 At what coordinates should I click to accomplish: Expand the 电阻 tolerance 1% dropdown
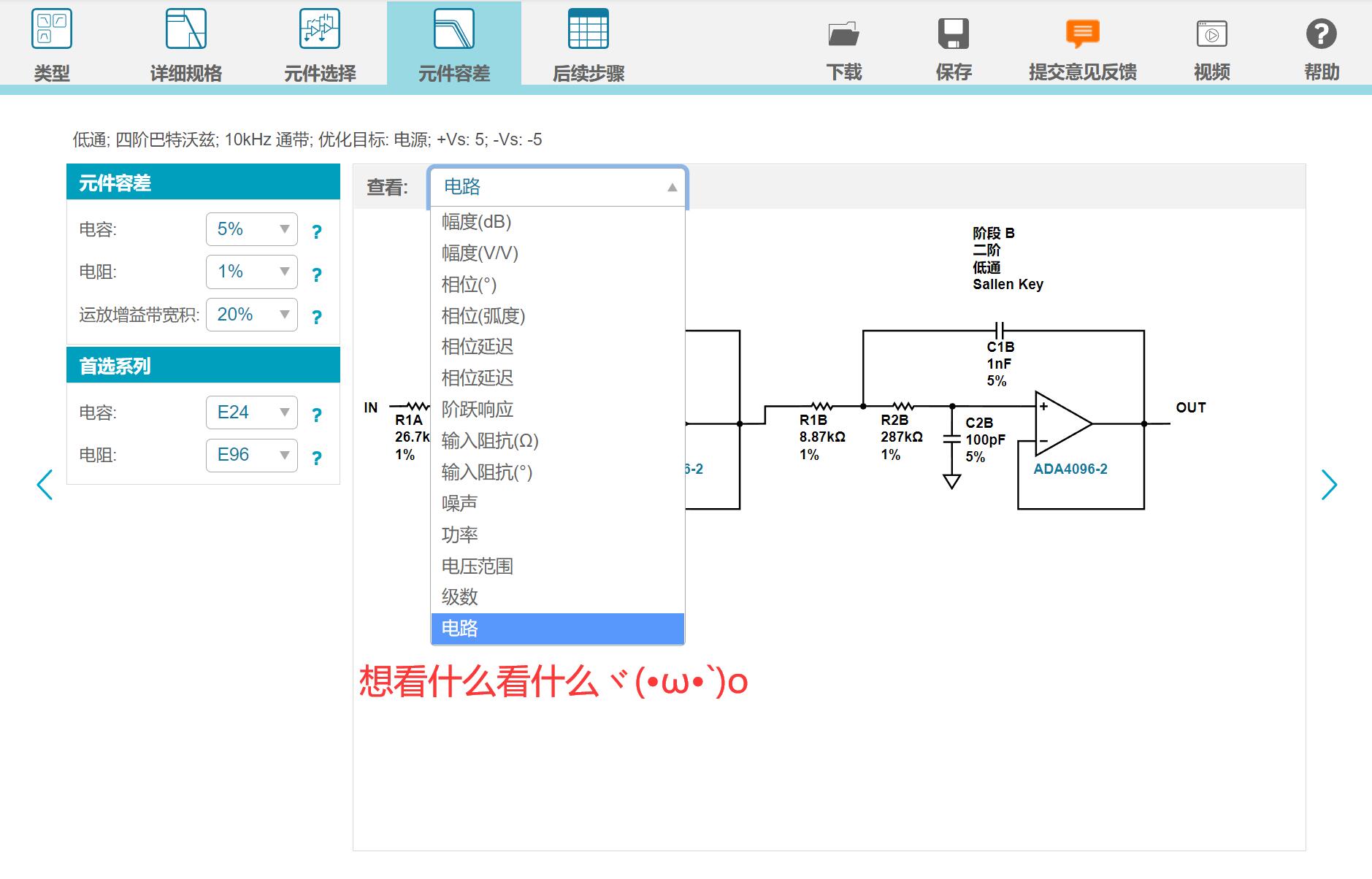252,272
